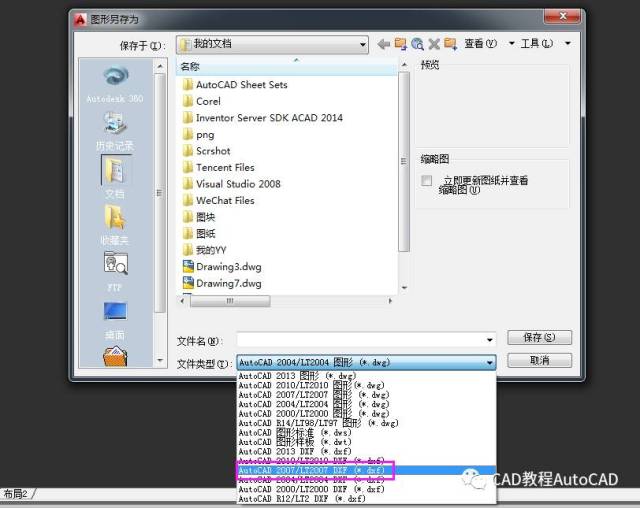
Task: Click the Drawing3.dwg file icon
Action: [188, 266]
